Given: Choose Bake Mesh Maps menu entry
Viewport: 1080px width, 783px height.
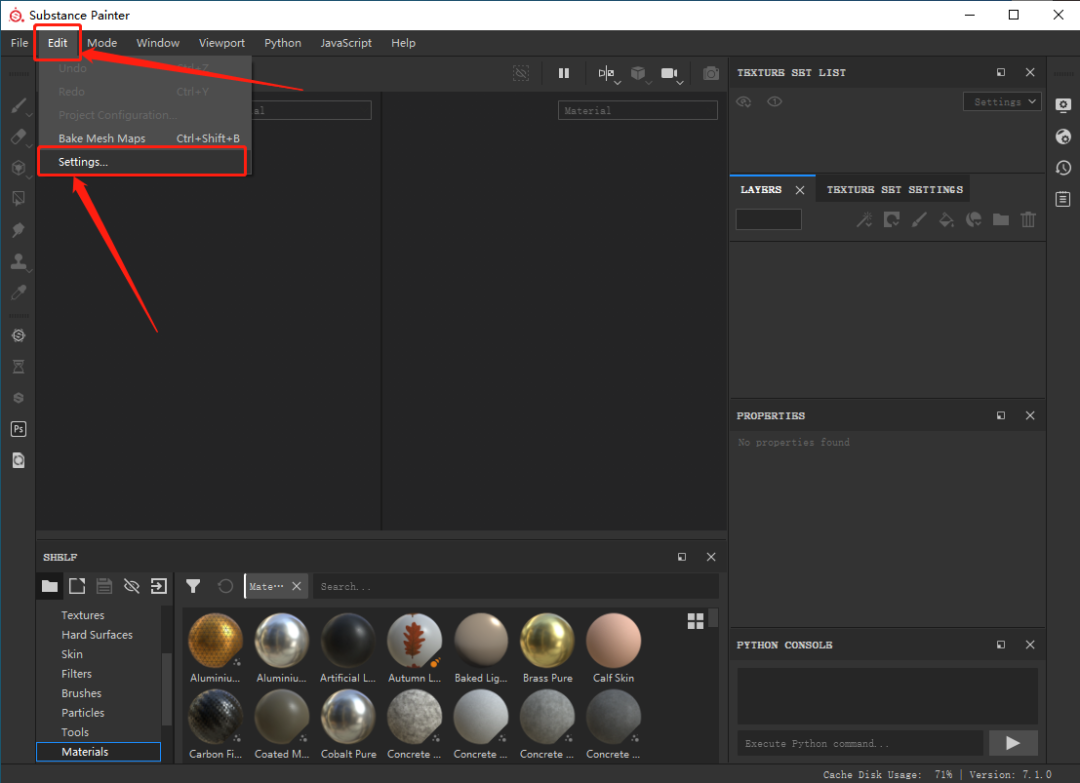Looking at the screenshot, I should pos(145,138).
